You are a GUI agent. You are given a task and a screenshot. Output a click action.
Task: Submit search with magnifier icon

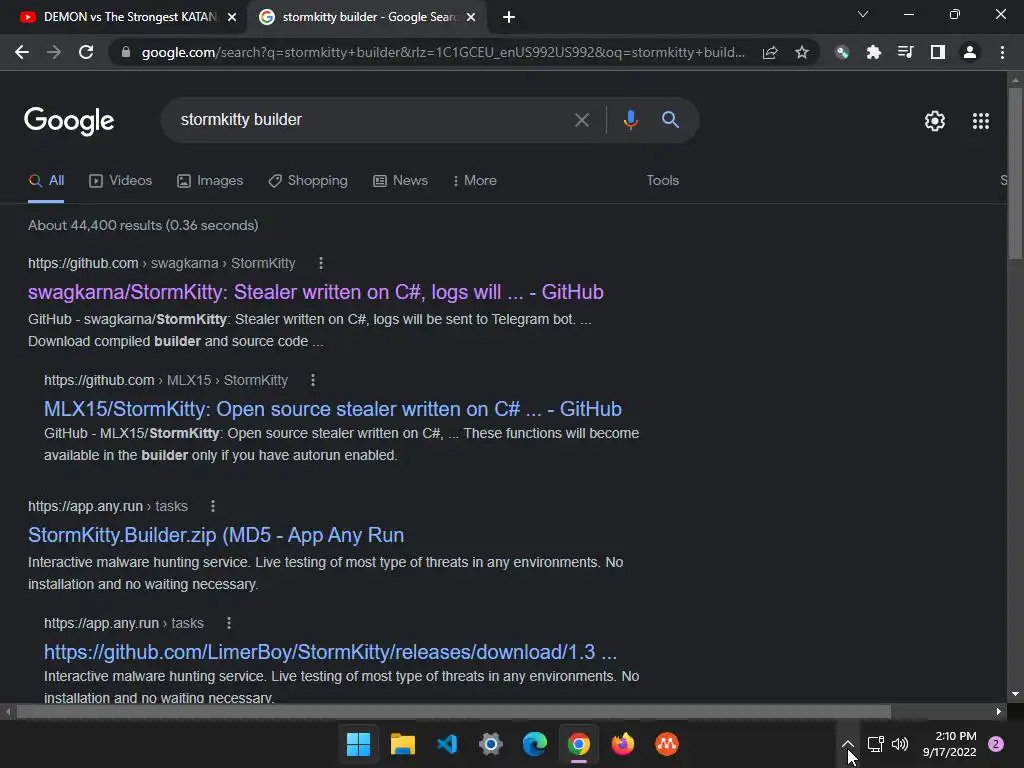[670, 120]
